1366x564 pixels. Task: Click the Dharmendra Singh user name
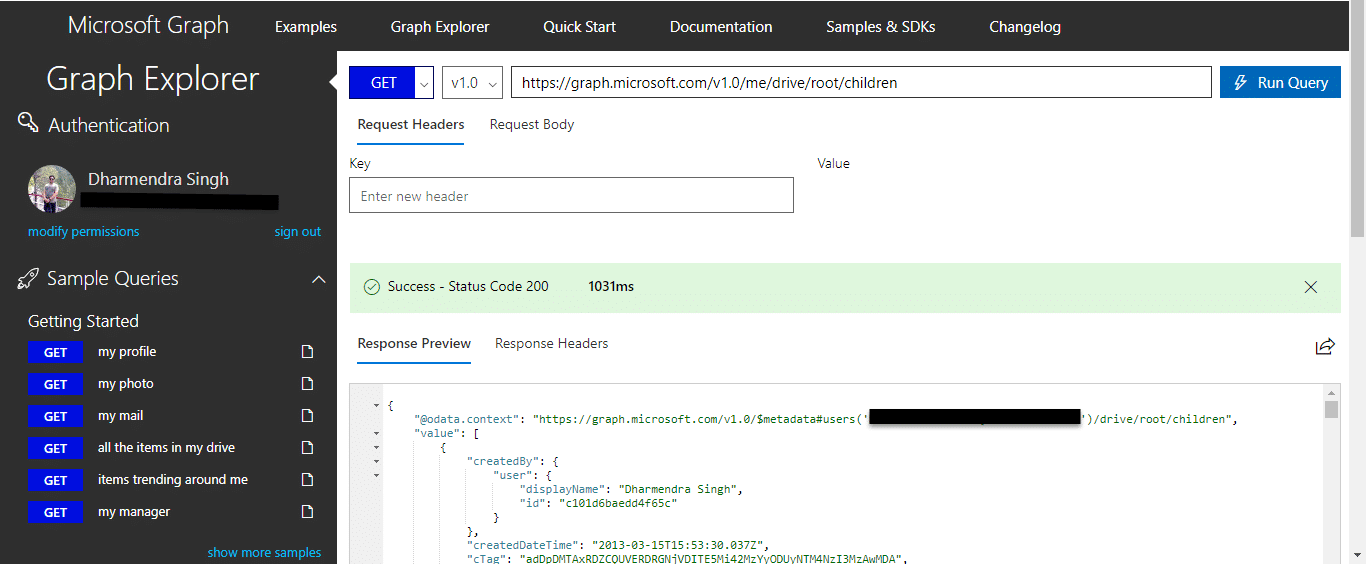tap(158, 180)
